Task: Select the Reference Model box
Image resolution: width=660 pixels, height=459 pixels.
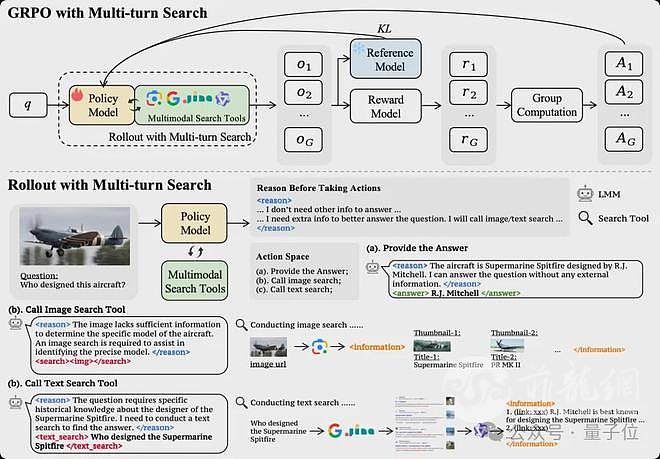Action: pos(386,59)
